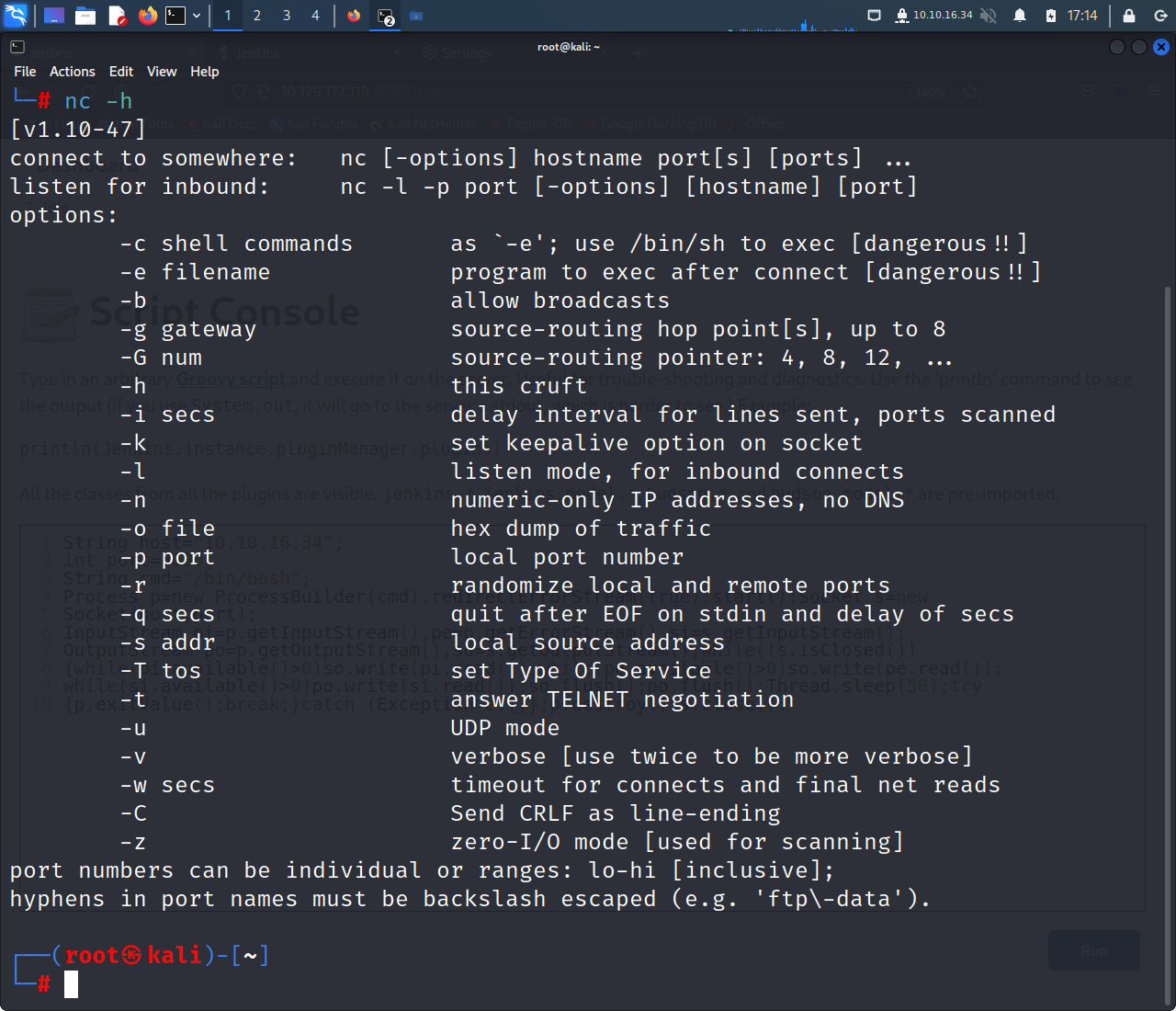Close the terminal with the blue X button
Image resolution: width=1176 pixels, height=1011 pixels.
click(1161, 47)
